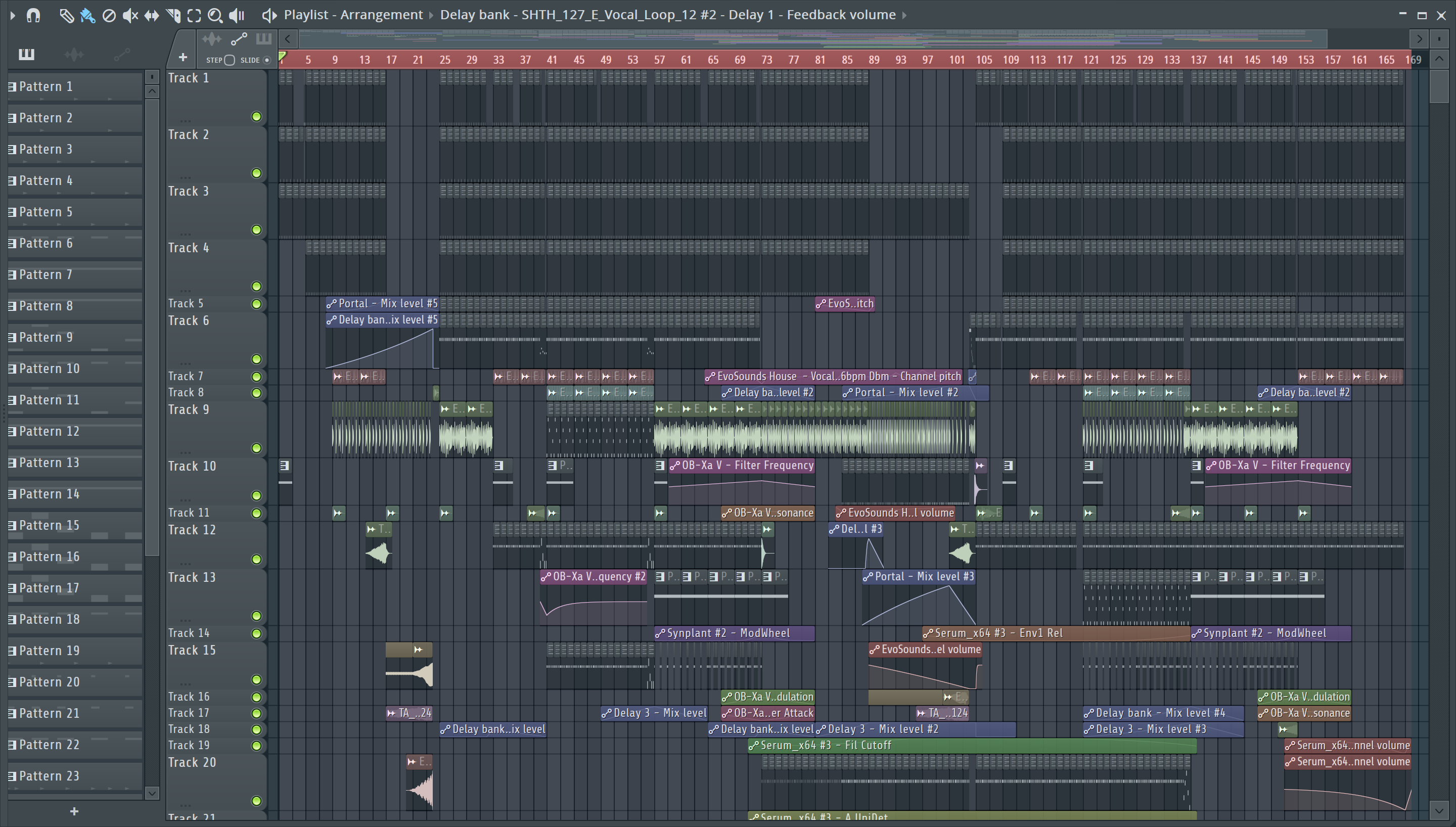The height and width of the screenshot is (827, 1456).
Task: Focus pattern clips in playlist header
Action: pyautogui.click(x=263, y=38)
